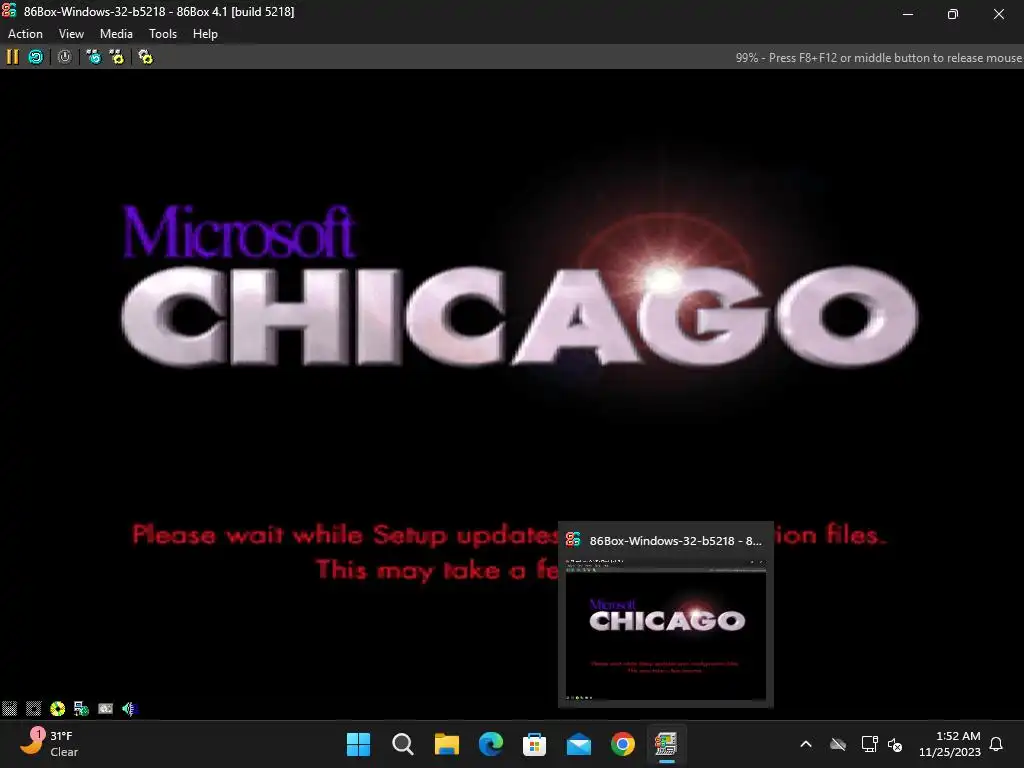The height and width of the screenshot is (768, 1024).
Task: Click the second floppy drive status icon
Action: 33,709
